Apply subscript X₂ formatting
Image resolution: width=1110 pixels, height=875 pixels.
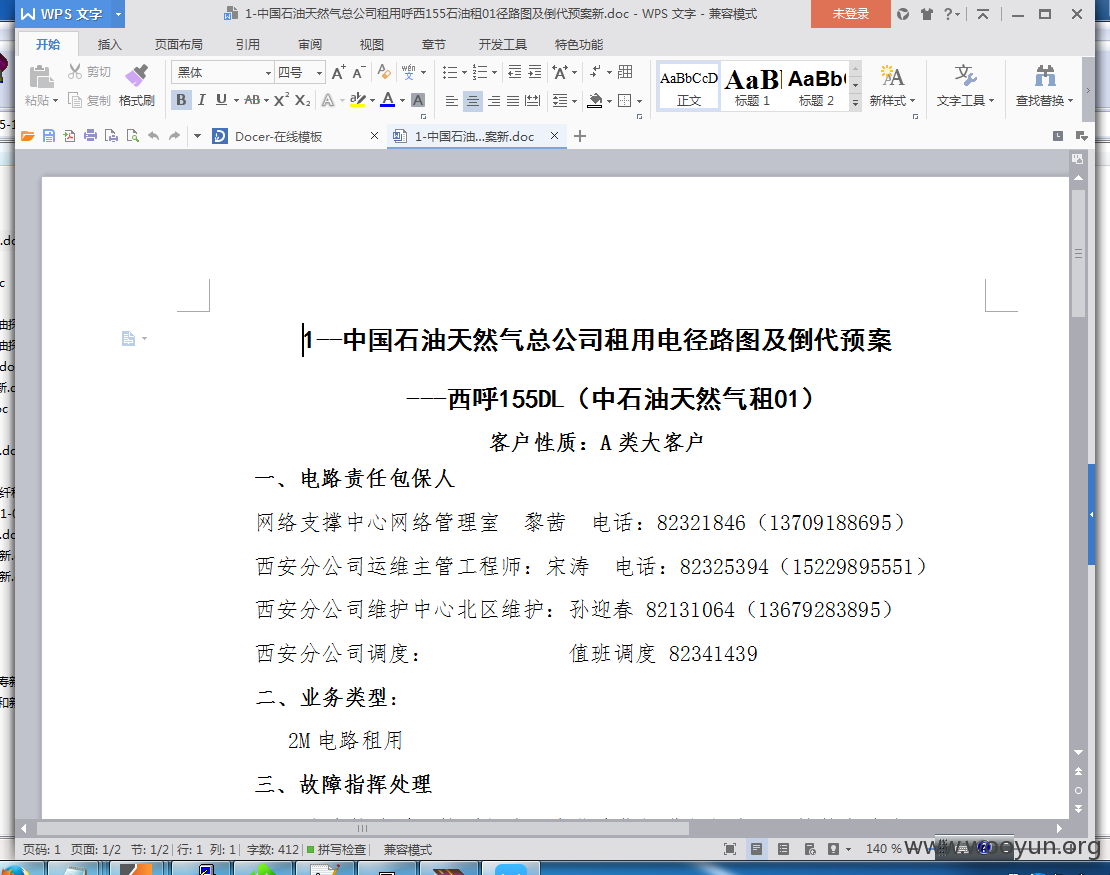302,100
